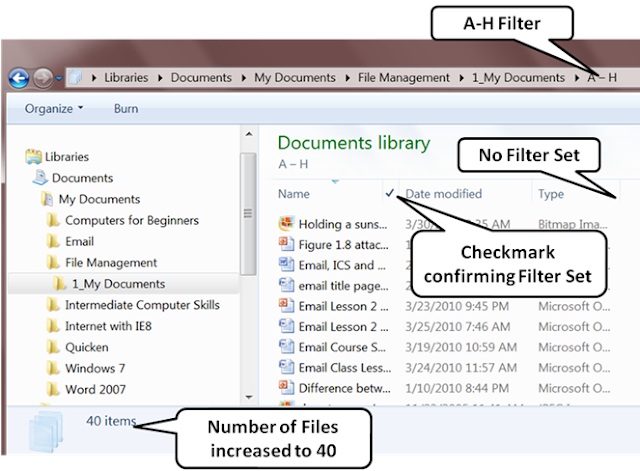Click the Holding a suns... bitmap icon
640x471 pixels.
coord(287,224)
